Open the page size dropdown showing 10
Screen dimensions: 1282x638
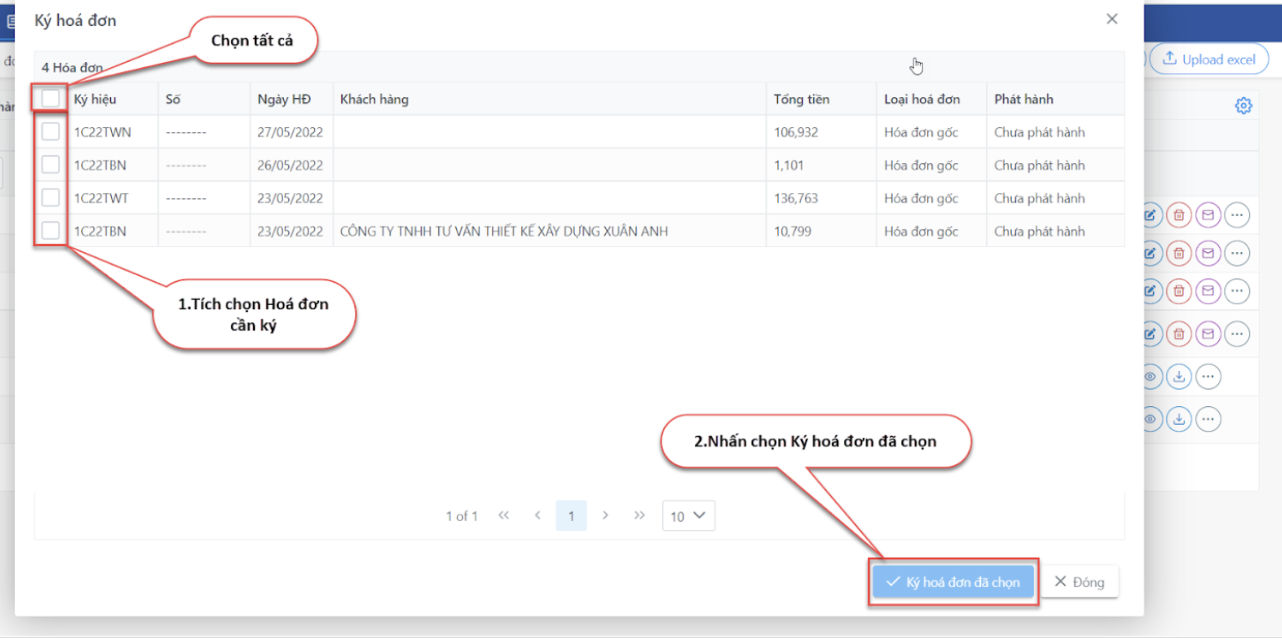[688, 516]
